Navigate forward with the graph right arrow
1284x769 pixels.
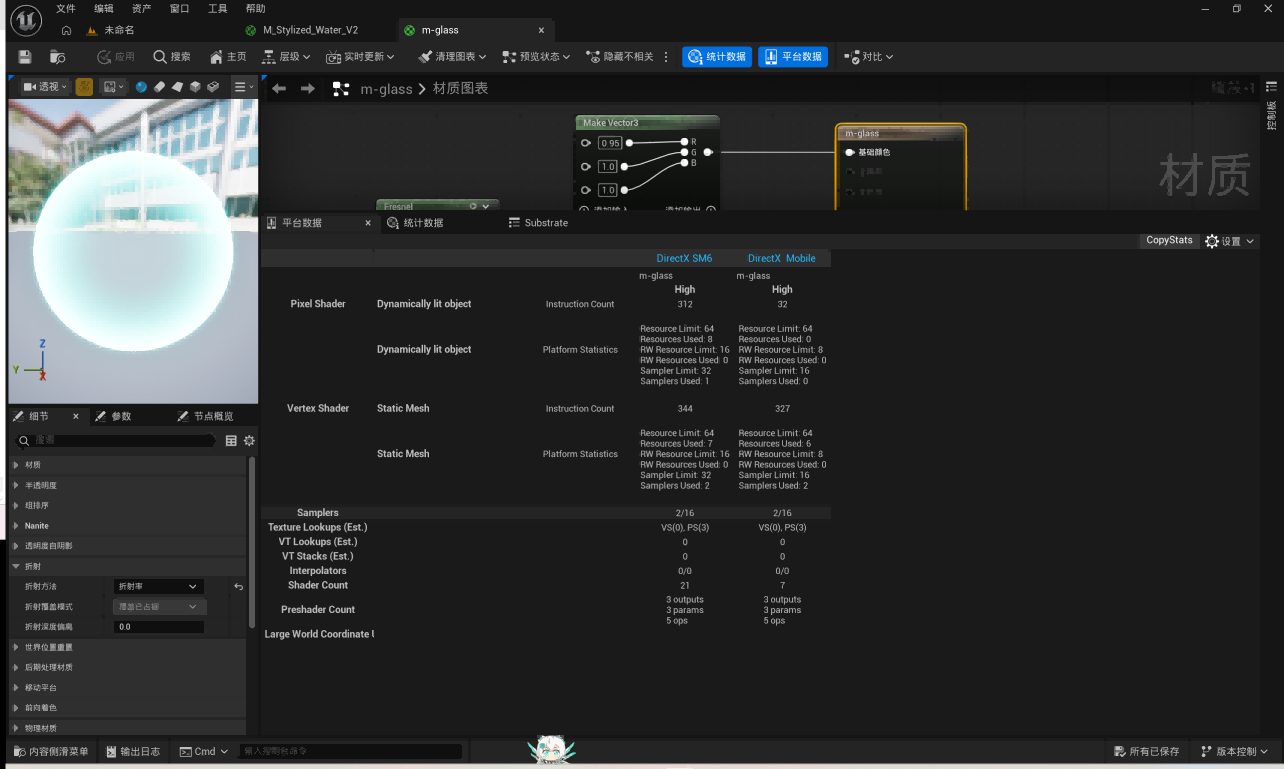(308, 89)
